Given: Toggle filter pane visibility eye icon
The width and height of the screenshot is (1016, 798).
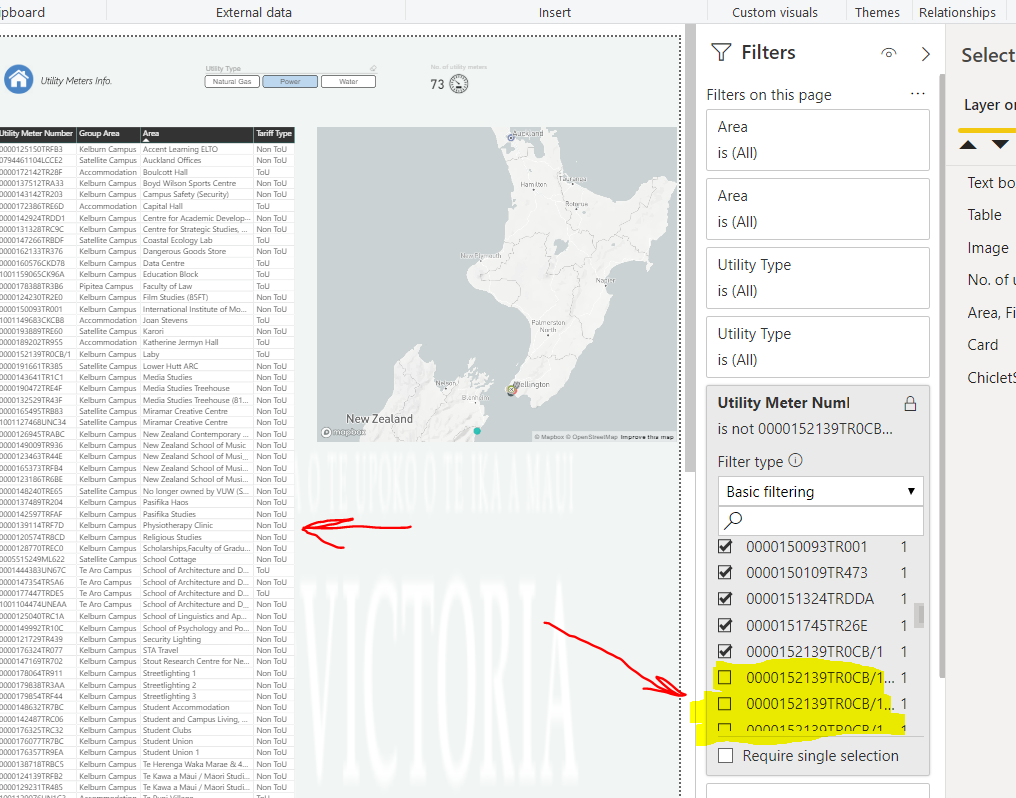Looking at the screenshot, I should 889,53.
